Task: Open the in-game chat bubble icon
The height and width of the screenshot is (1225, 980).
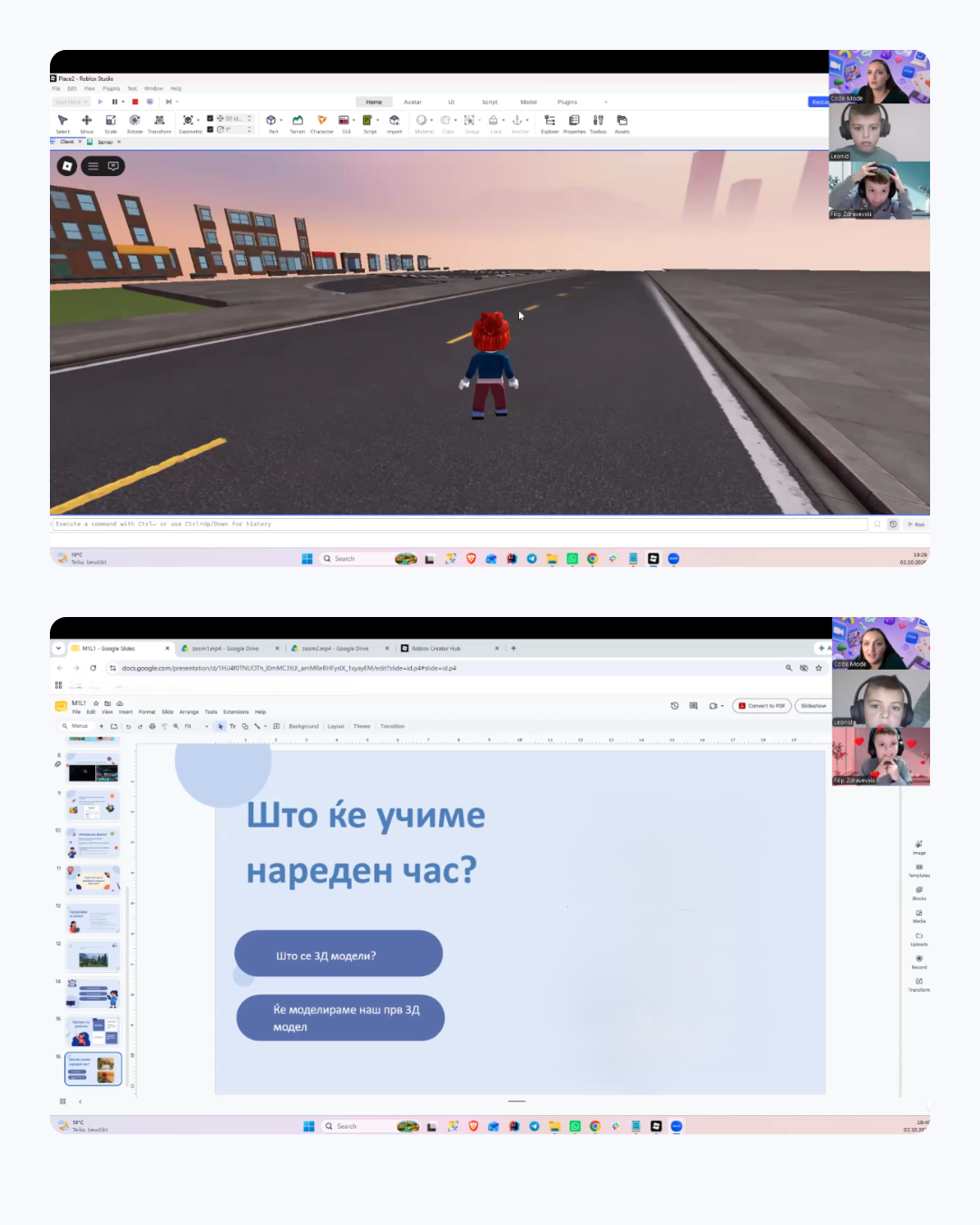Action: point(113,166)
